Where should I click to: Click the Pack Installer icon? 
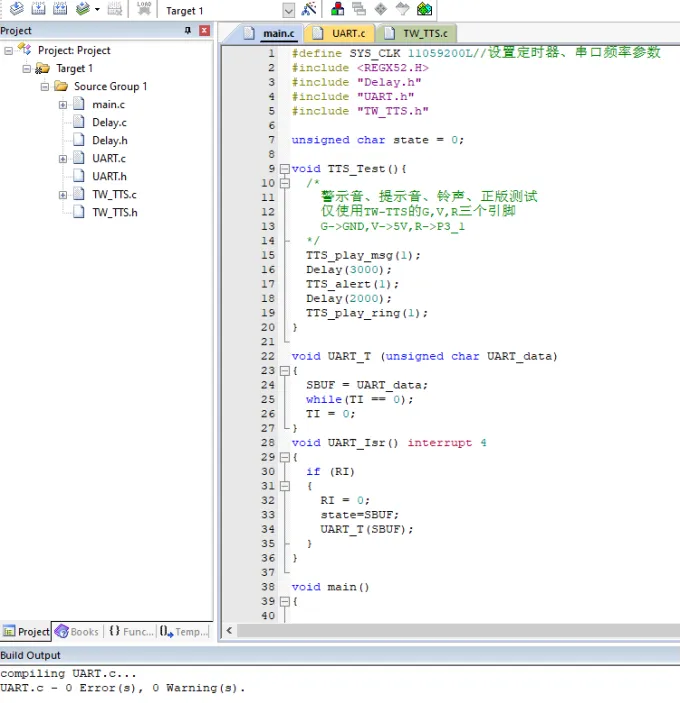pos(425,10)
